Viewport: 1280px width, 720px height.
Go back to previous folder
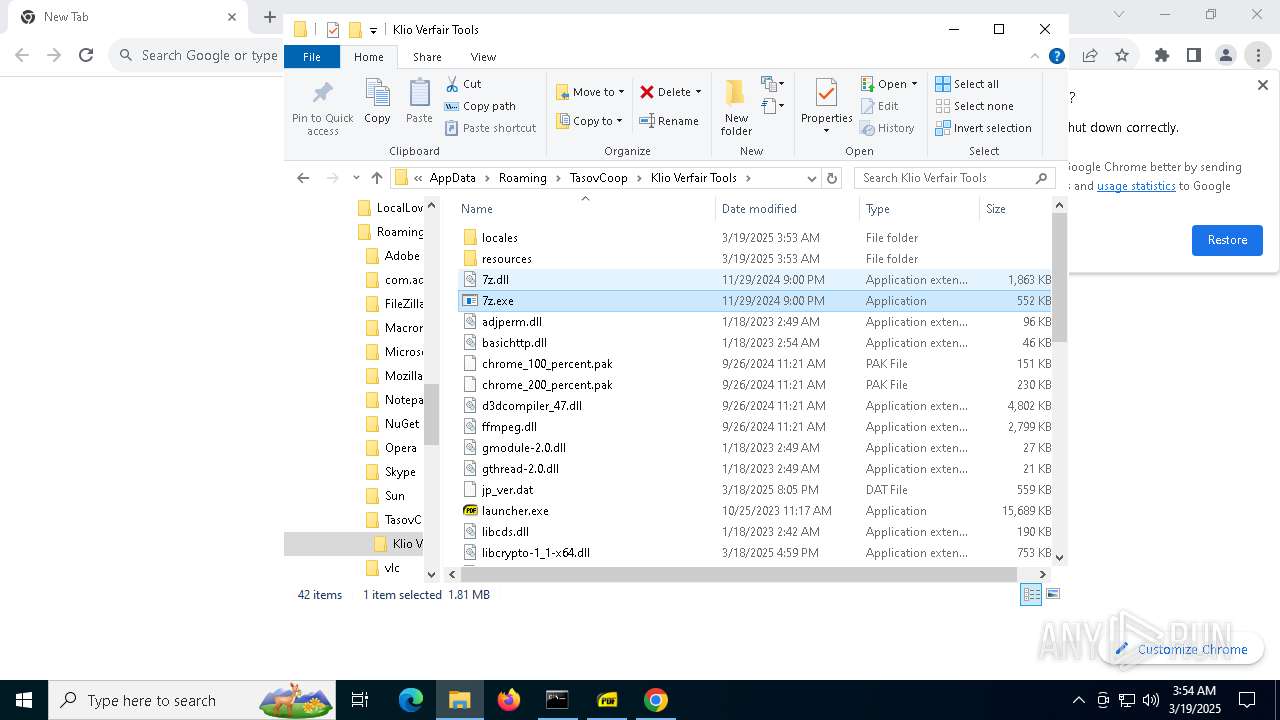tap(303, 178)
